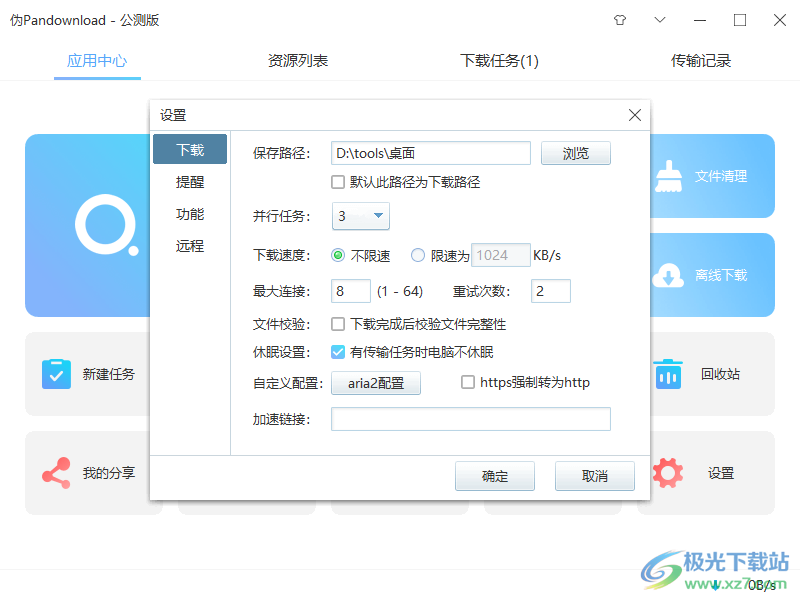Click the gift icon in title bar

point(620,20)
